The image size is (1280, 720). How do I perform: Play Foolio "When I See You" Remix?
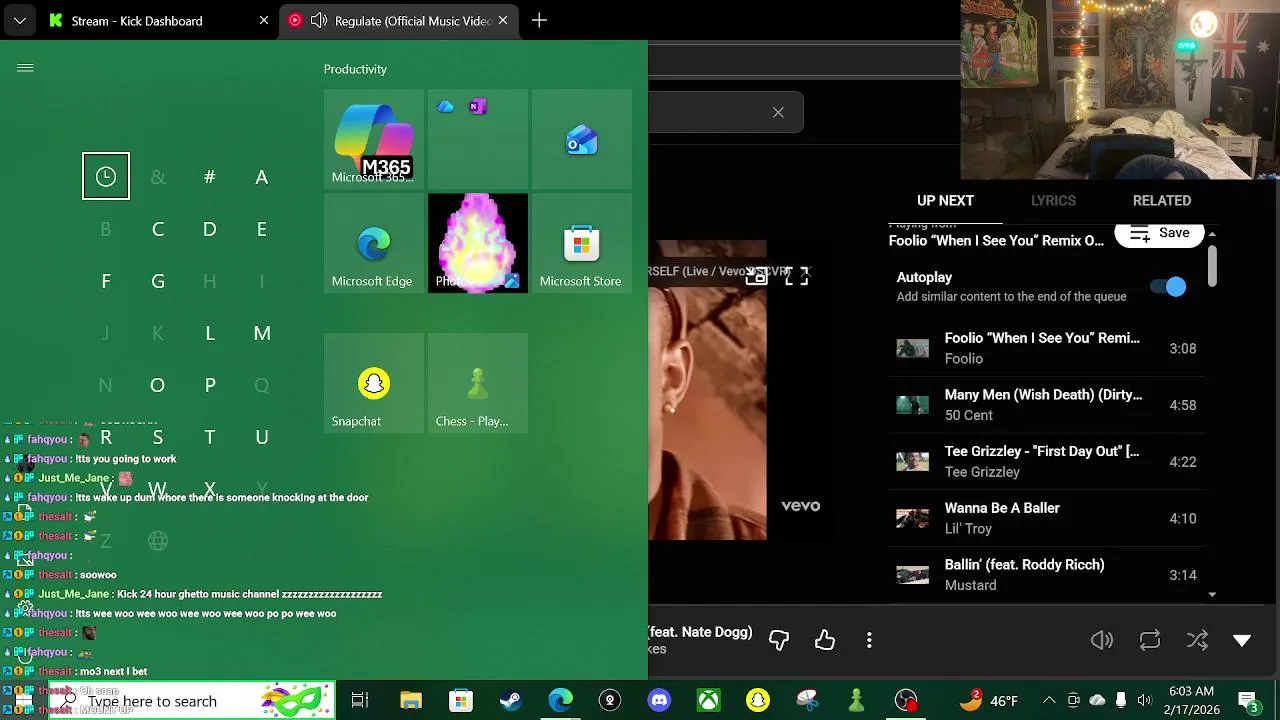click(x=1049, y=348)
